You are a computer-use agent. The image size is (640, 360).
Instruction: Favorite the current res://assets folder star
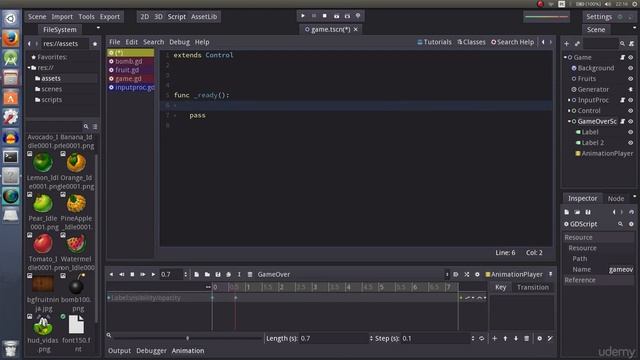(x=95, y=44)
